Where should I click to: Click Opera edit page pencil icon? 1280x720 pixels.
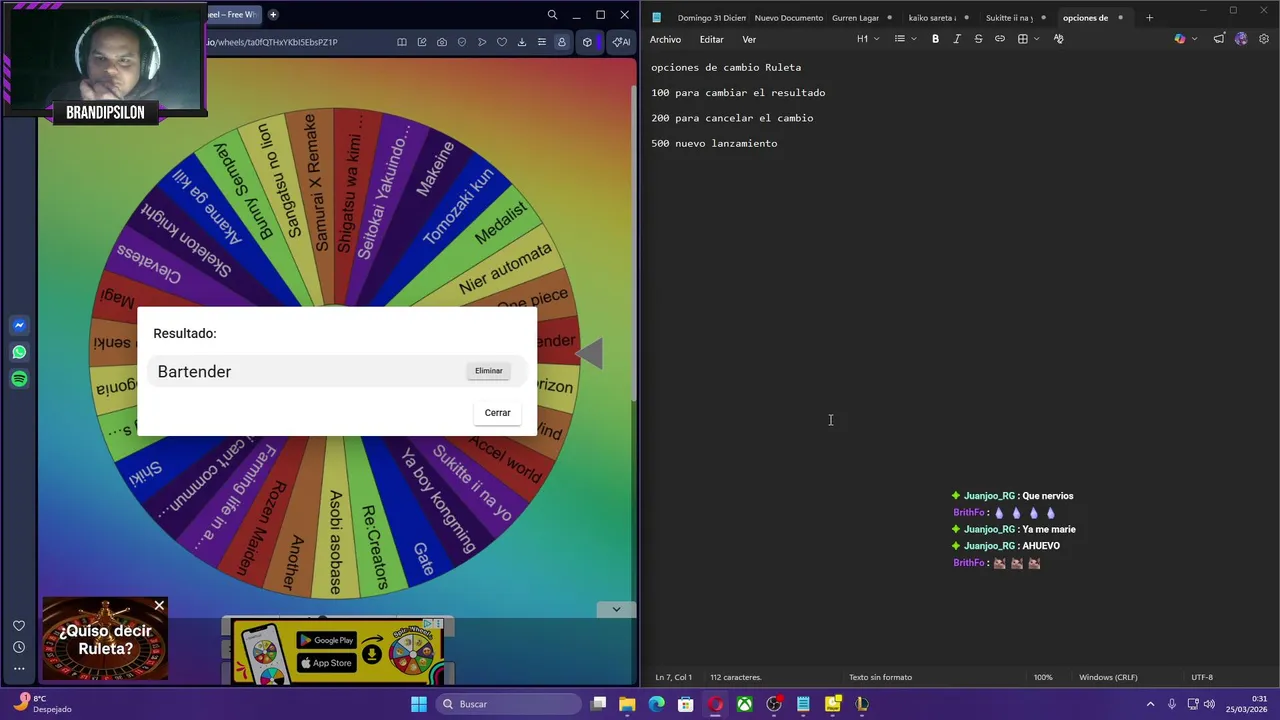pos(422,42)
